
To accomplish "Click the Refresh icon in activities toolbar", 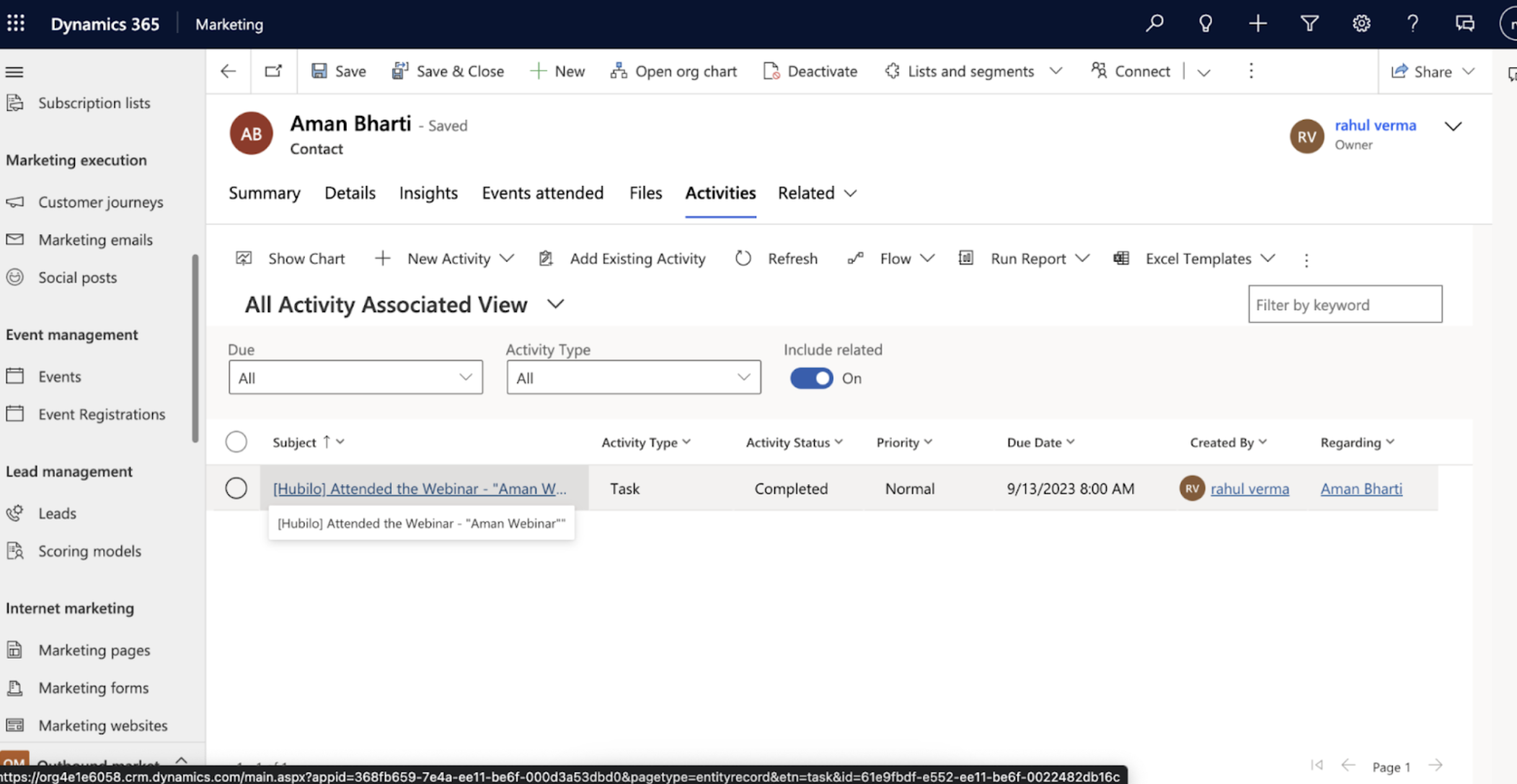I will point(743,258).
